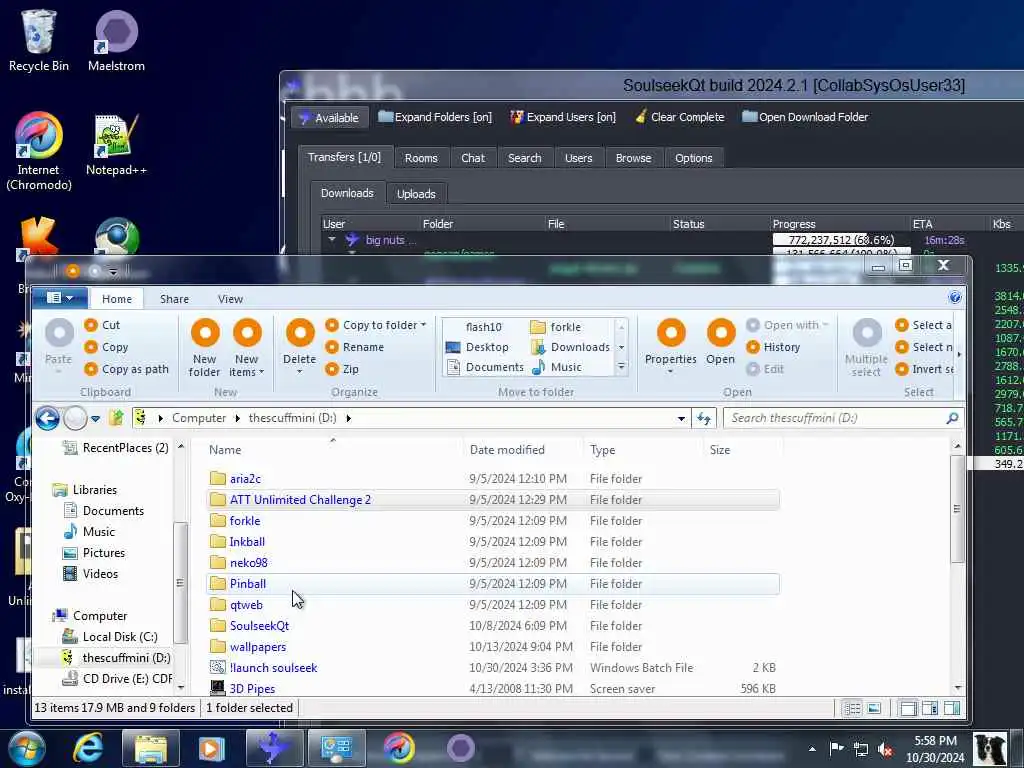This screenshot has width=1024, height=768.
Task: Toggle Expand Users [on] in SoulseekQt
Action: pyautogui.click(x=563, y=117)
